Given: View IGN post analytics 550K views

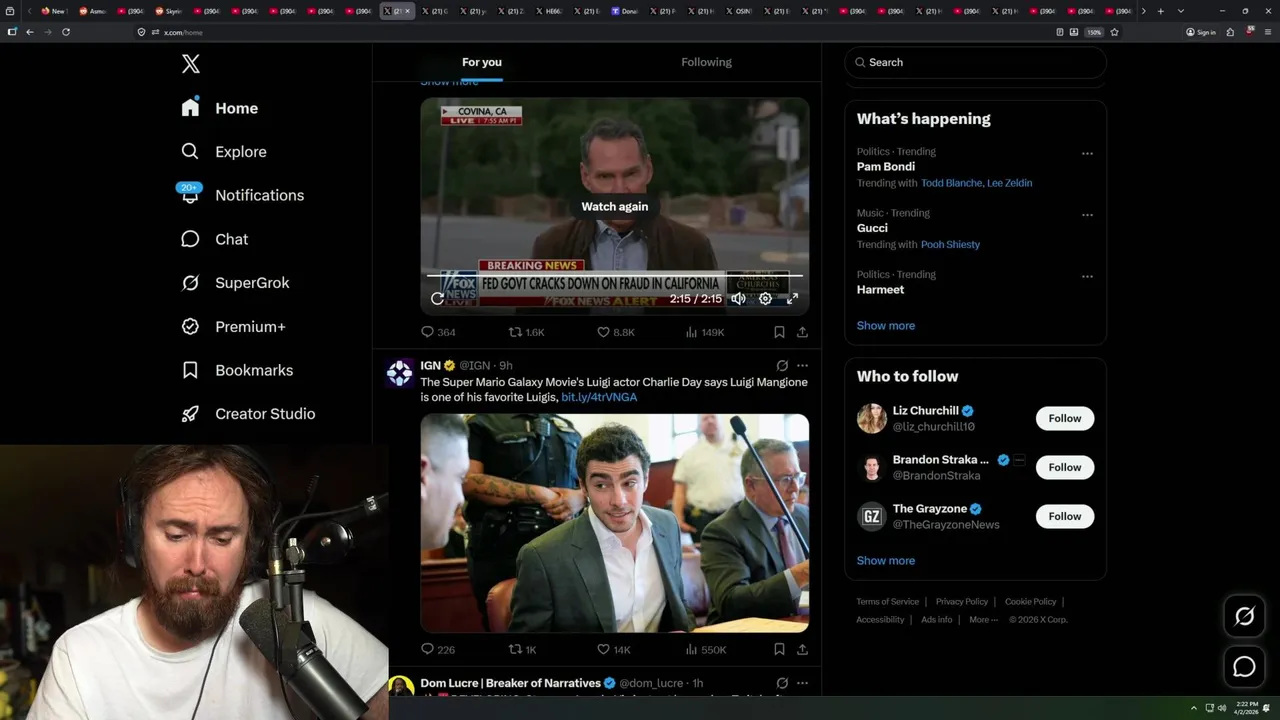Looking at the screenshot, I should 705,649.
